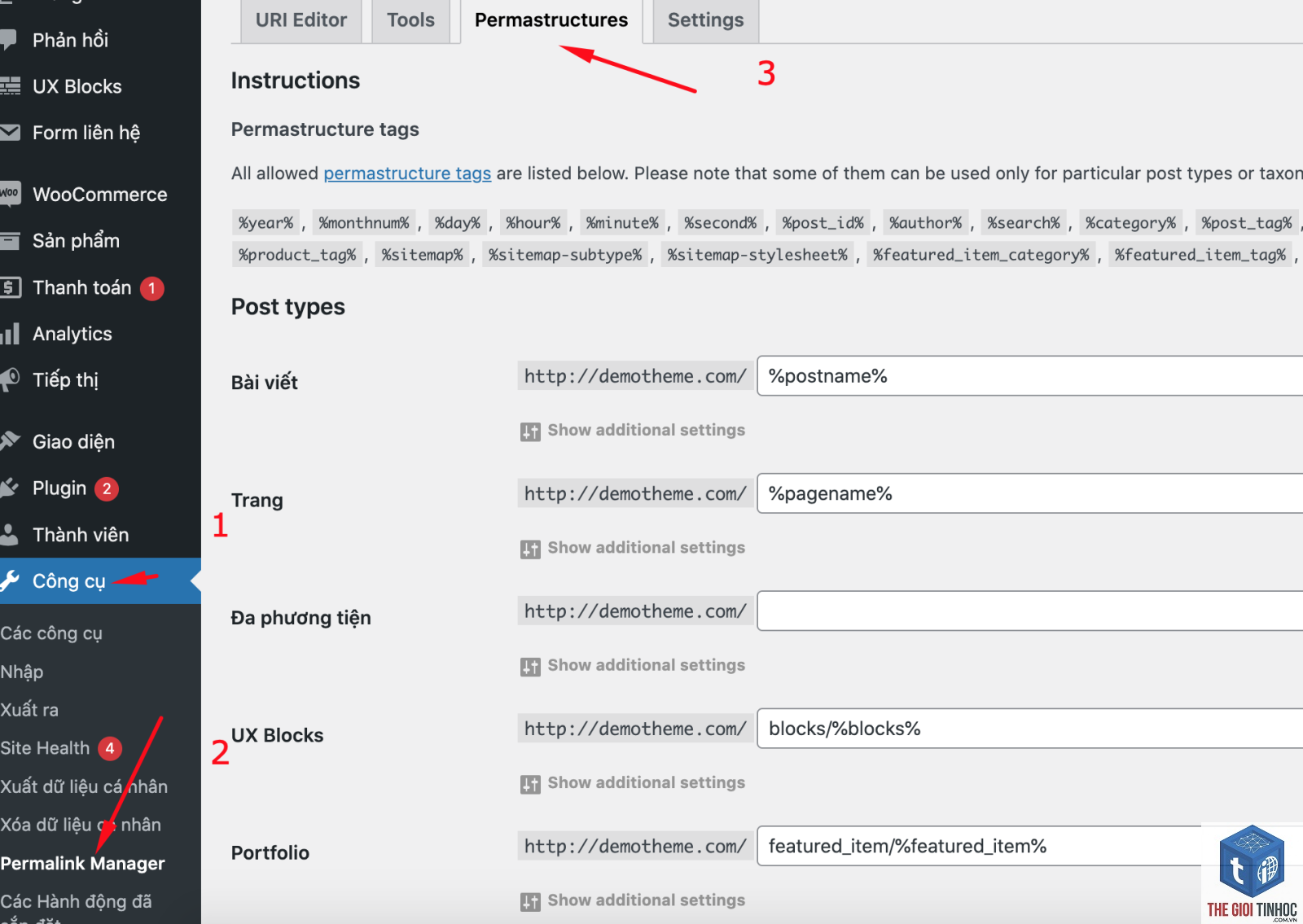
Task: Open Permalink Manager submenu item
Action: click(82, 863)
